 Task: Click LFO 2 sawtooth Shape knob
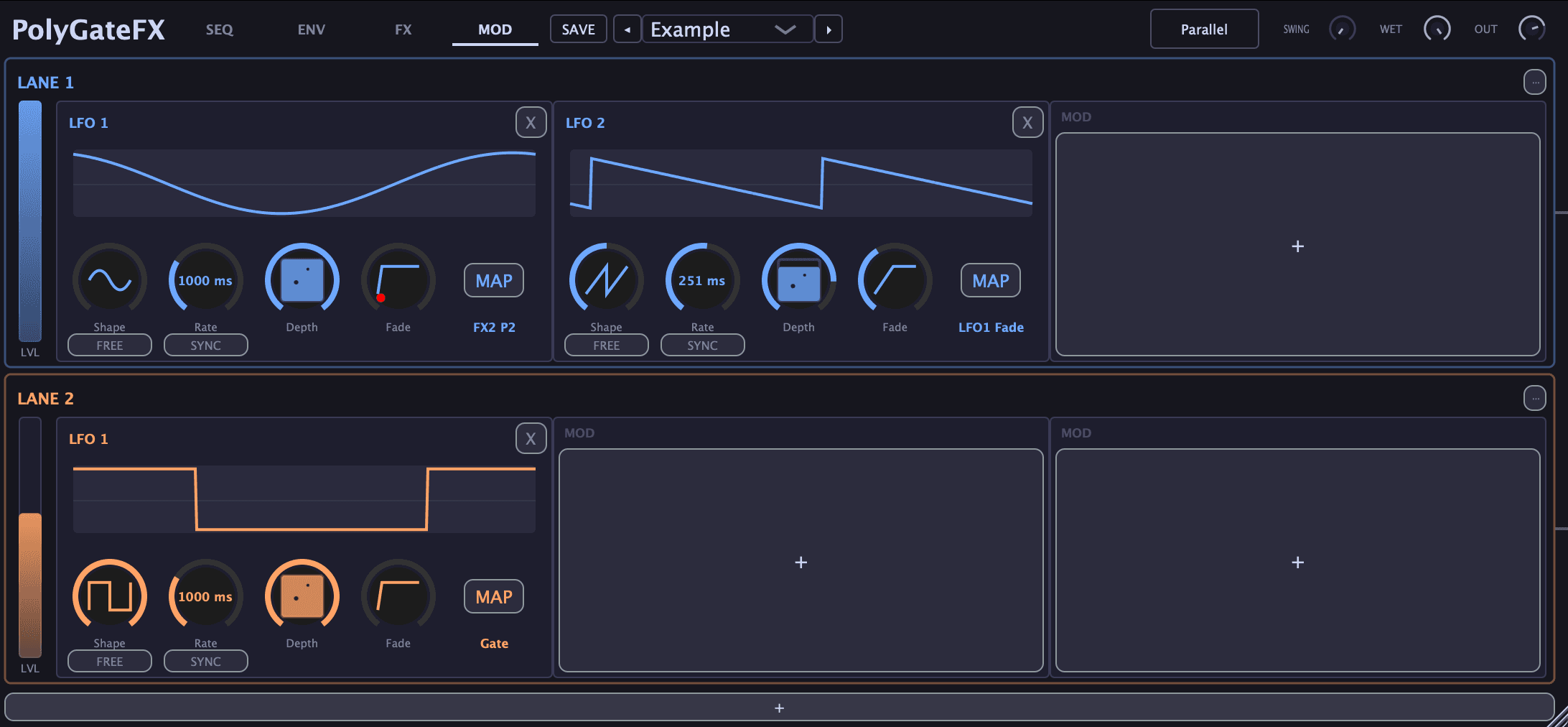pyautogui.click(x=607, y=280)
